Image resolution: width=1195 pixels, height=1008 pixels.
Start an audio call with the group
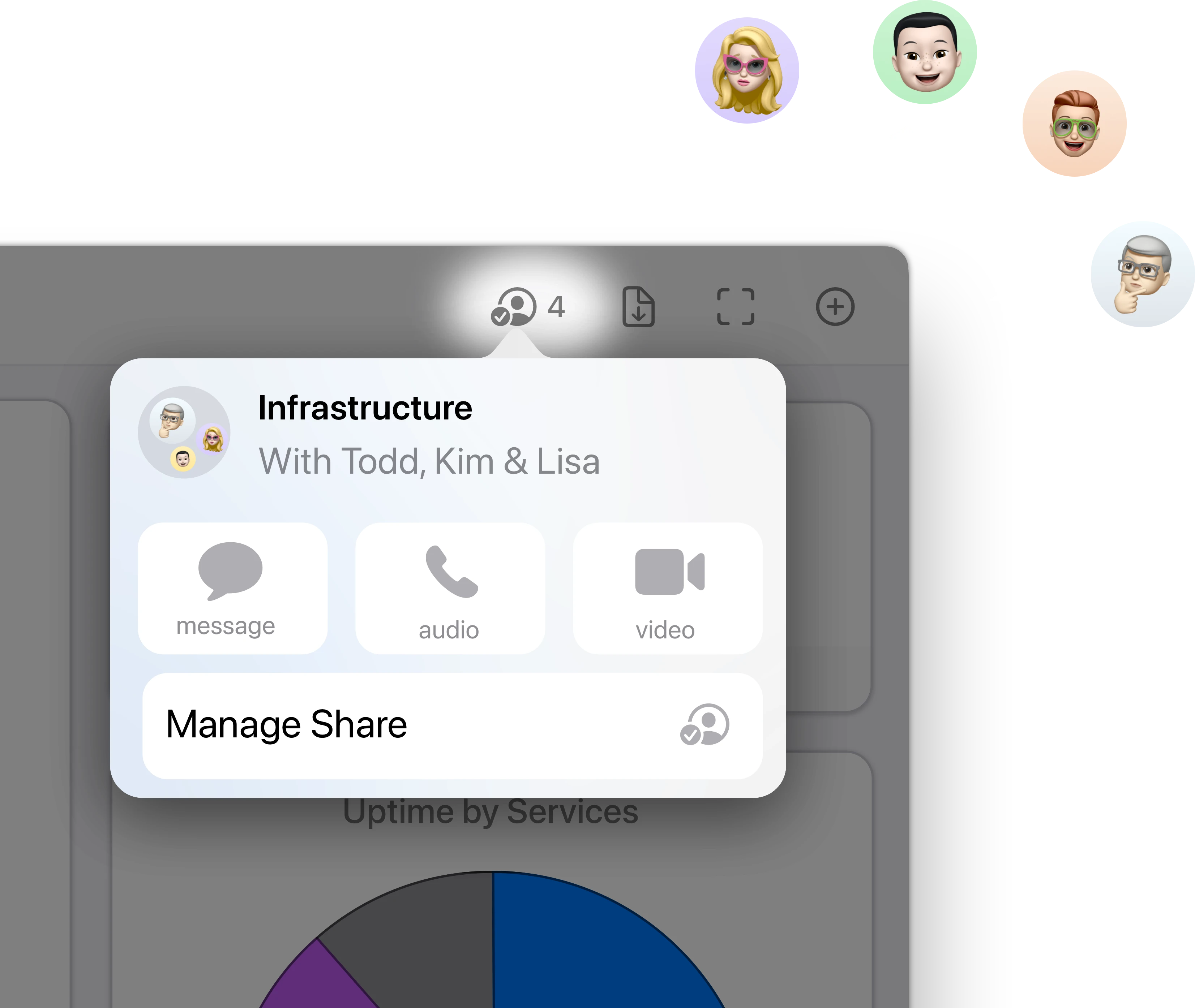[x=450, y=588]
